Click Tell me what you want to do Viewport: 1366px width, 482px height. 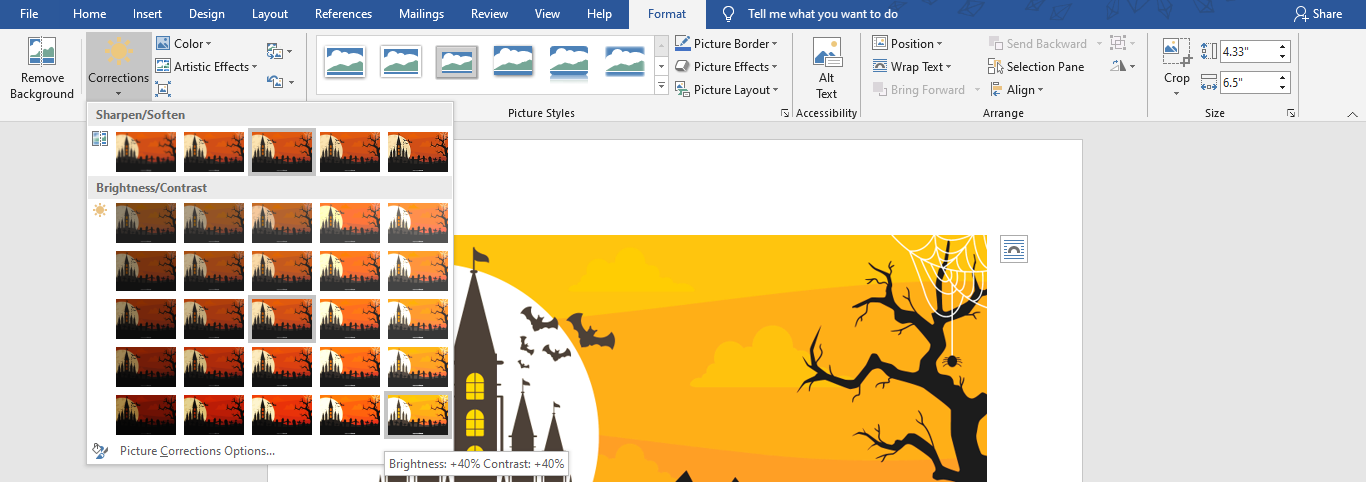[822, 14]
